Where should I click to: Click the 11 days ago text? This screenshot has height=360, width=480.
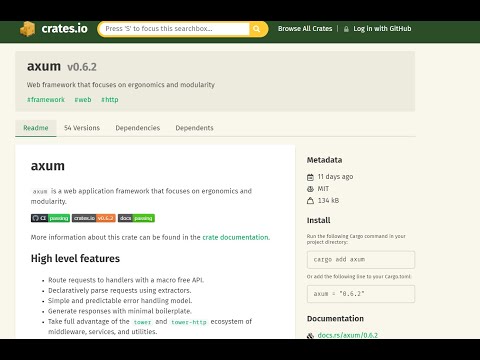click(335, 177)
